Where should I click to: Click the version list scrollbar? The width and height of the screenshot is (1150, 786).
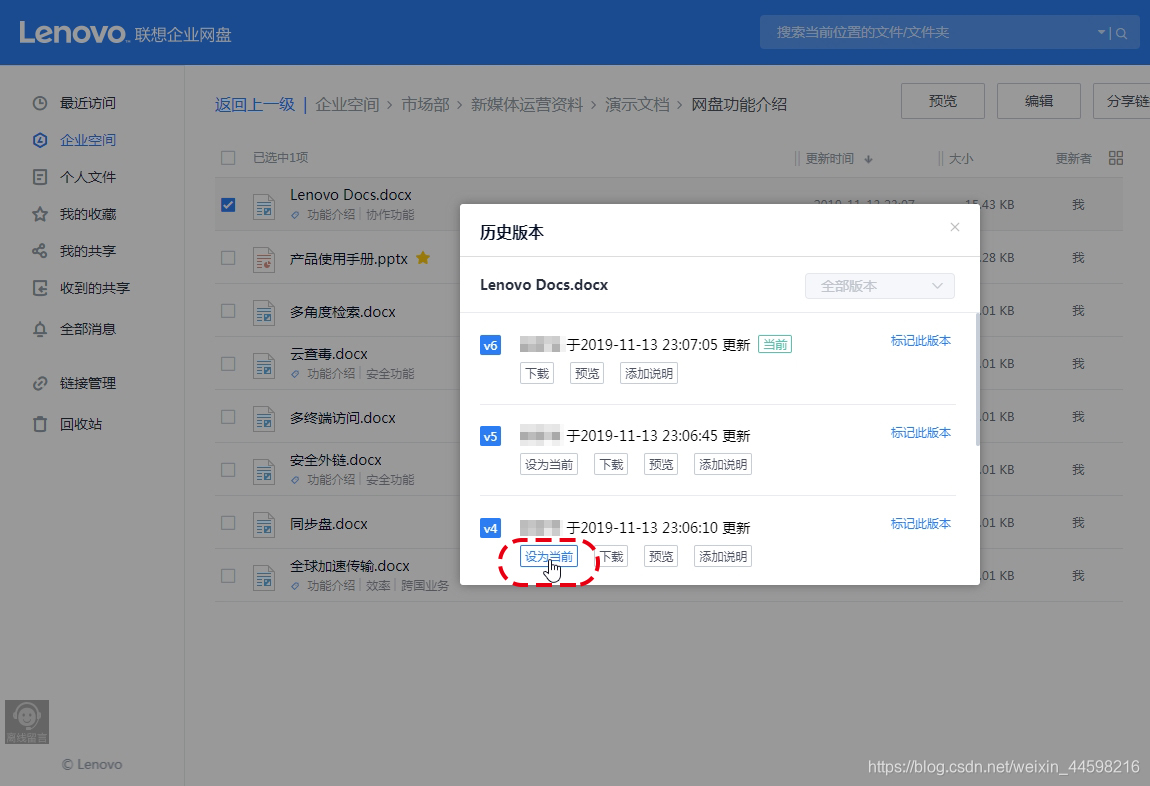[977, 379]
